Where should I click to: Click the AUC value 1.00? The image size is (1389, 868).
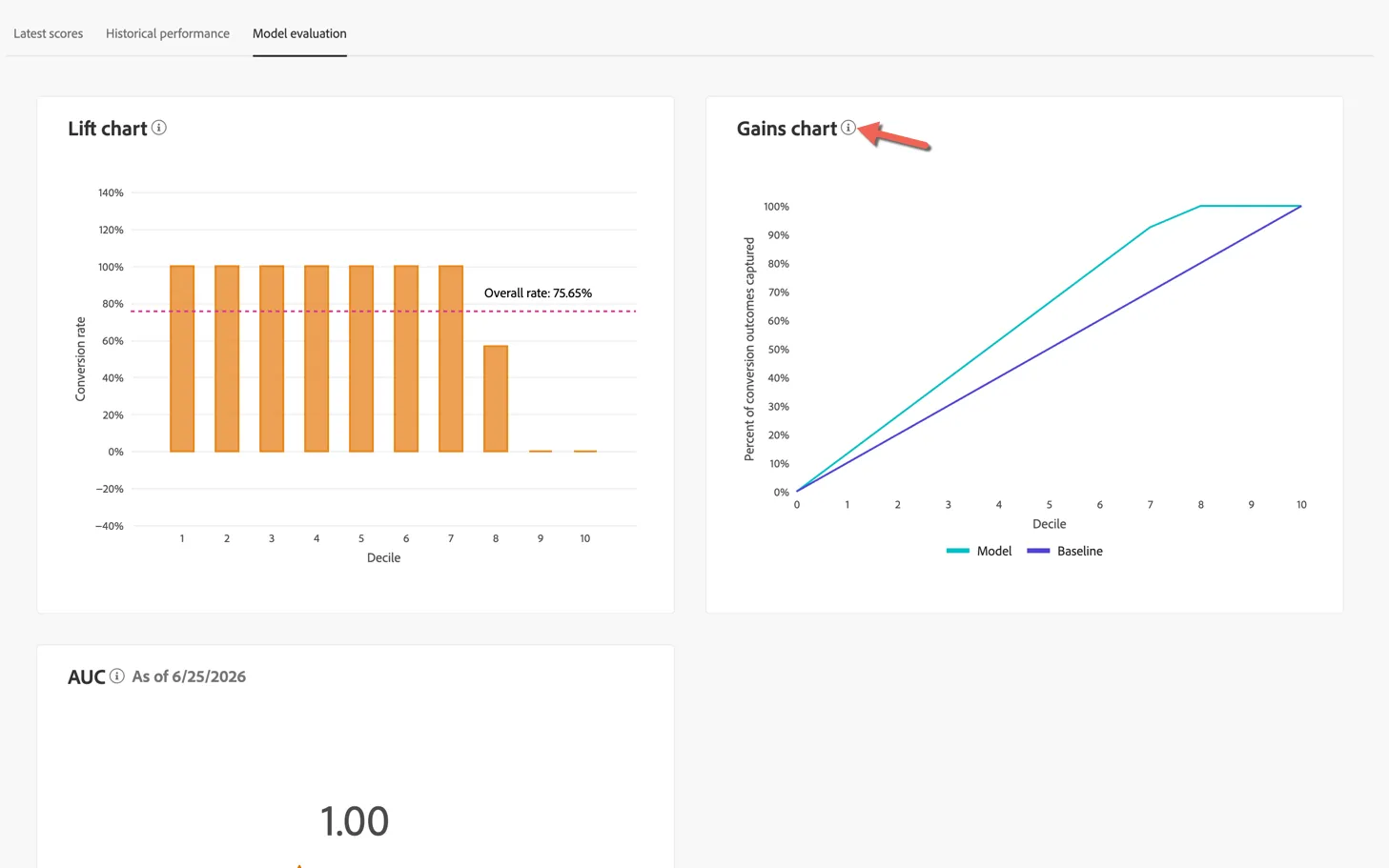tap(355, 821)
